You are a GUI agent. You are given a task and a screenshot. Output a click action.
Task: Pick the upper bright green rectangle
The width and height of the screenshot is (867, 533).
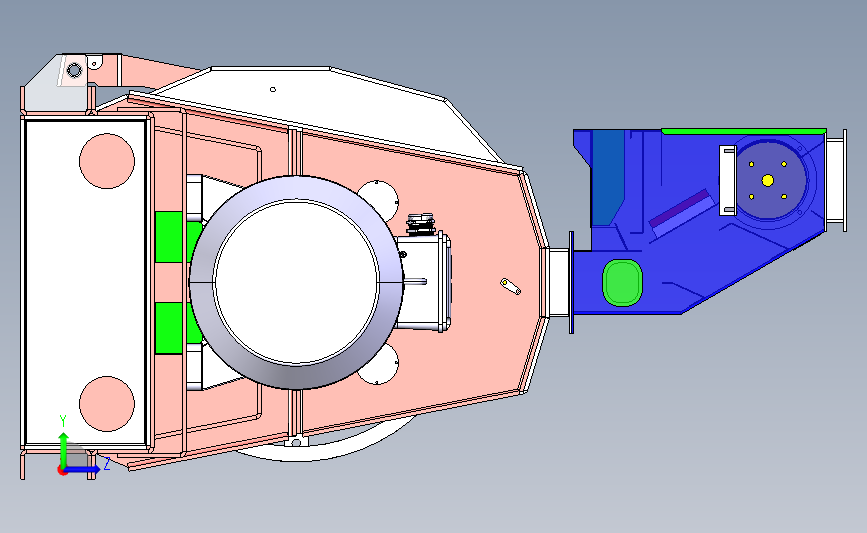click(x=169, y=237)
